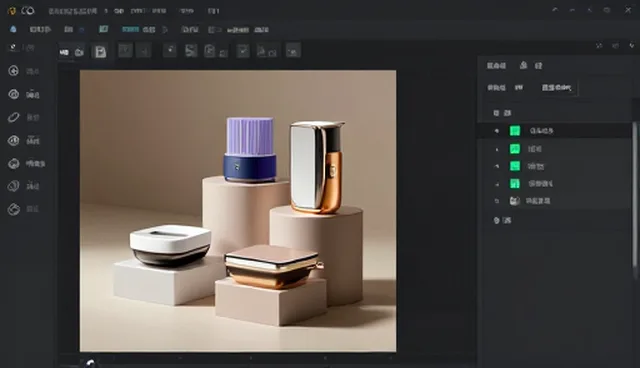The height and width of the screenshot is (368, 640).
Task: Click the rightmost icon of the toolbar row
Action: (x=293, y=51)
